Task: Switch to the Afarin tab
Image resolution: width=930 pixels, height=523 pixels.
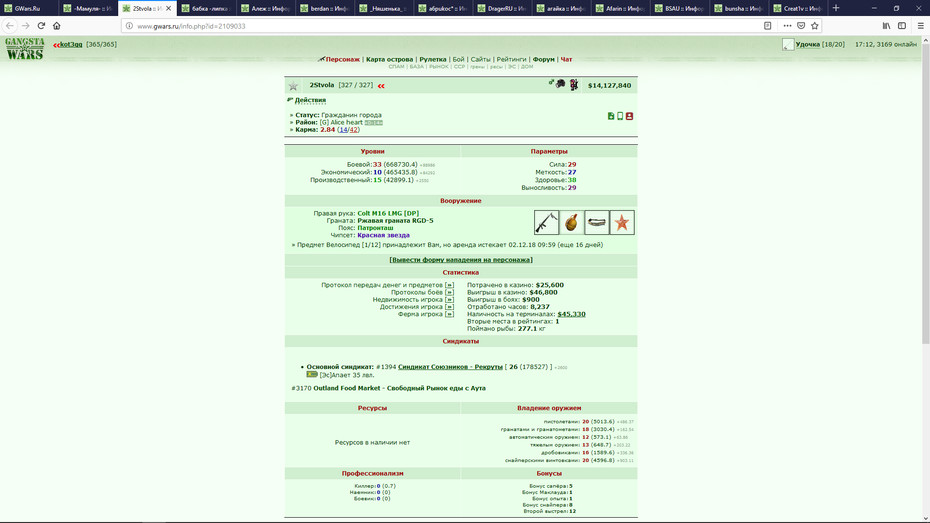Action: click(620, 8)
